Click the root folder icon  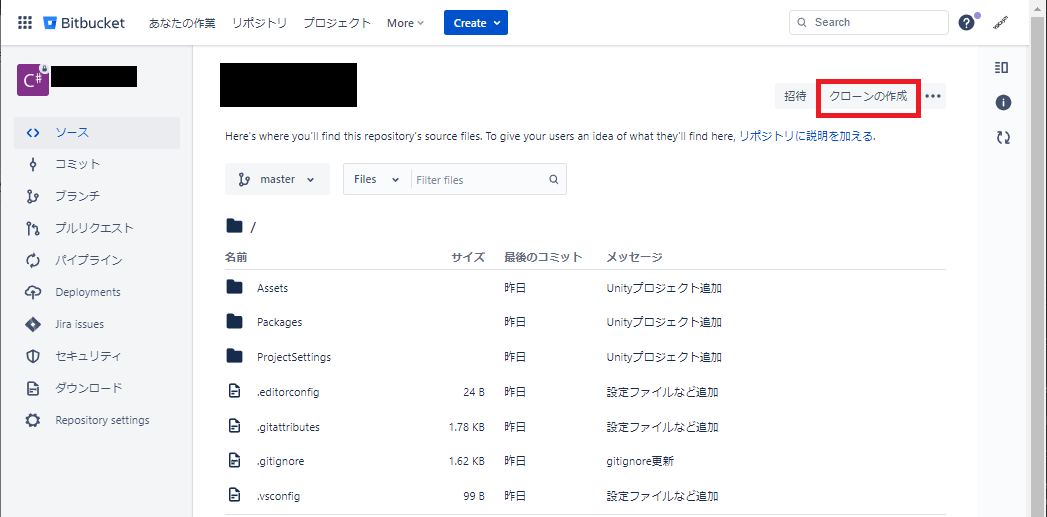coord(234,226)
